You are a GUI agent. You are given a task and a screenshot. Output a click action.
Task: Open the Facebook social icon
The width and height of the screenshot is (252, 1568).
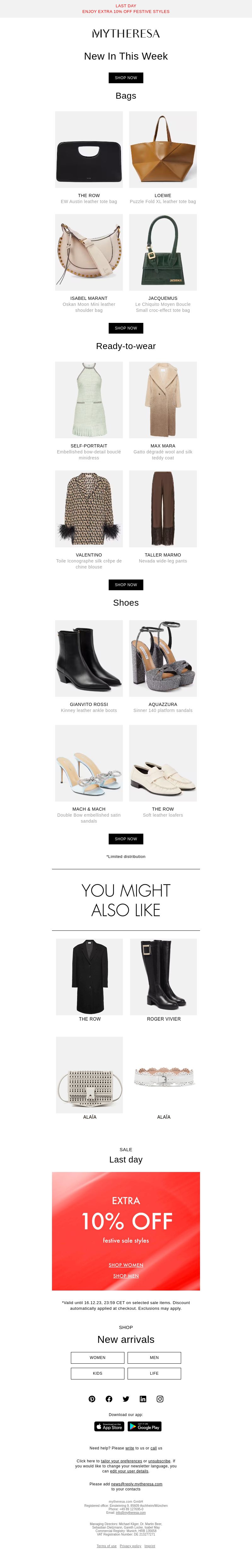coord(109,1399)
